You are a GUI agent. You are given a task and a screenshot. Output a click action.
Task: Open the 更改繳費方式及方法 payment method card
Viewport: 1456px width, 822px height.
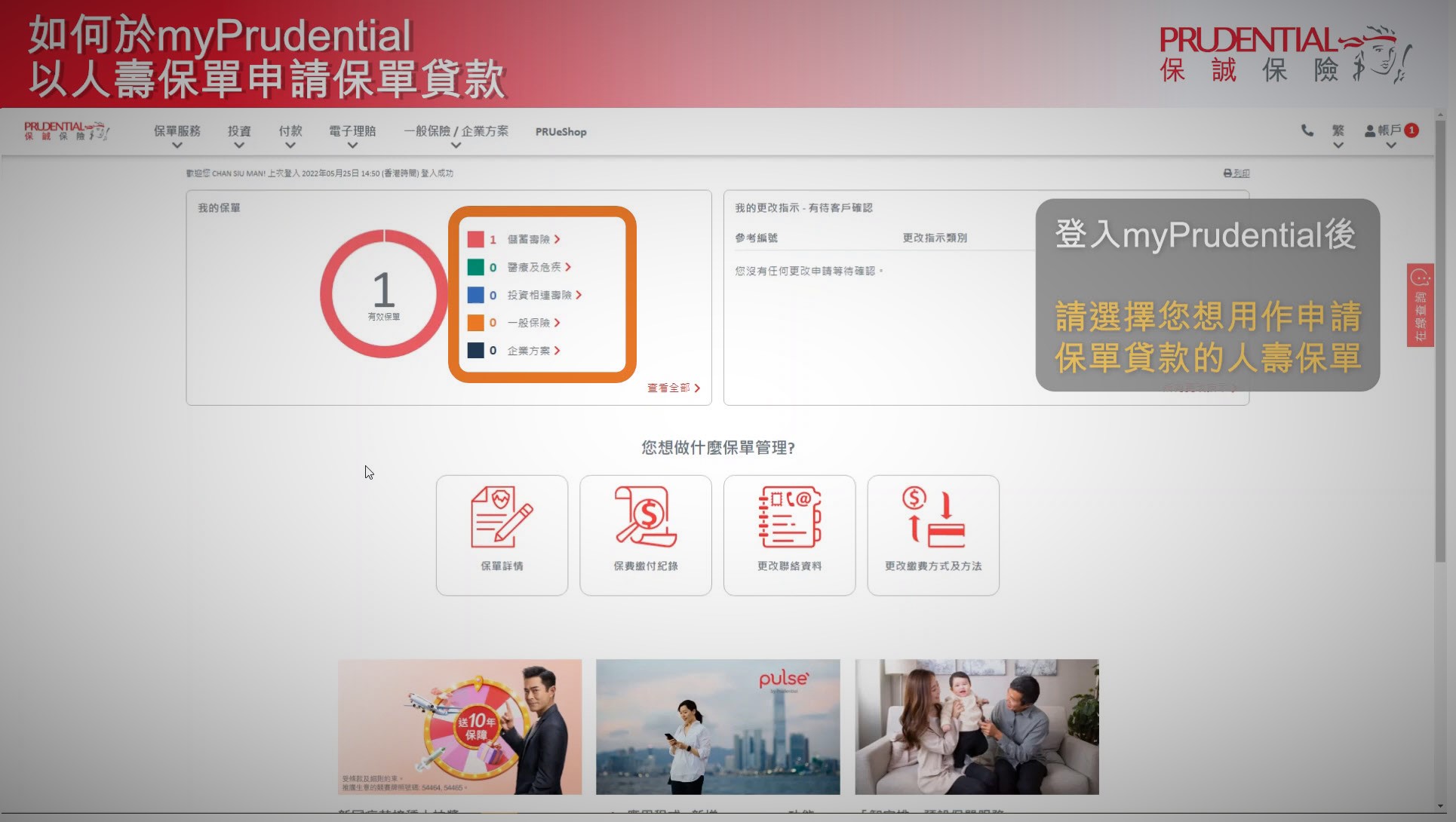pyautogui.click(x=933, y=535)
